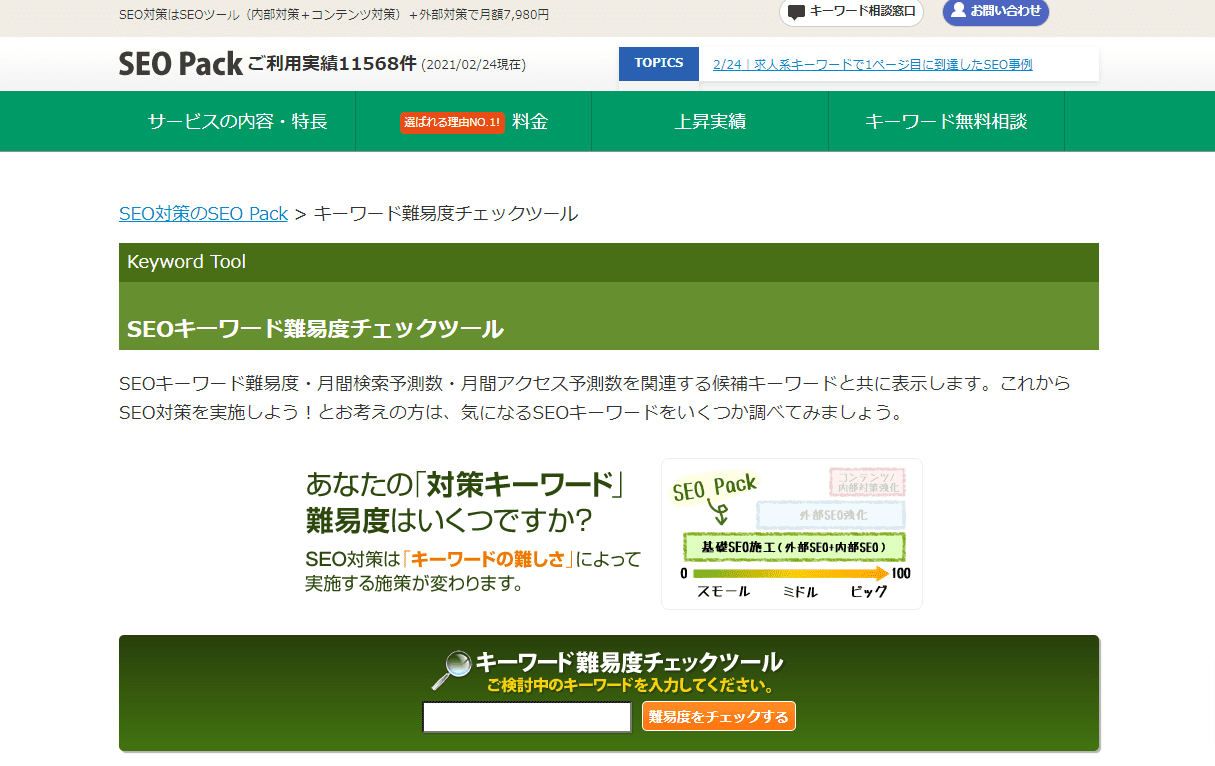Click the TOPICS label

pos(659,63)
